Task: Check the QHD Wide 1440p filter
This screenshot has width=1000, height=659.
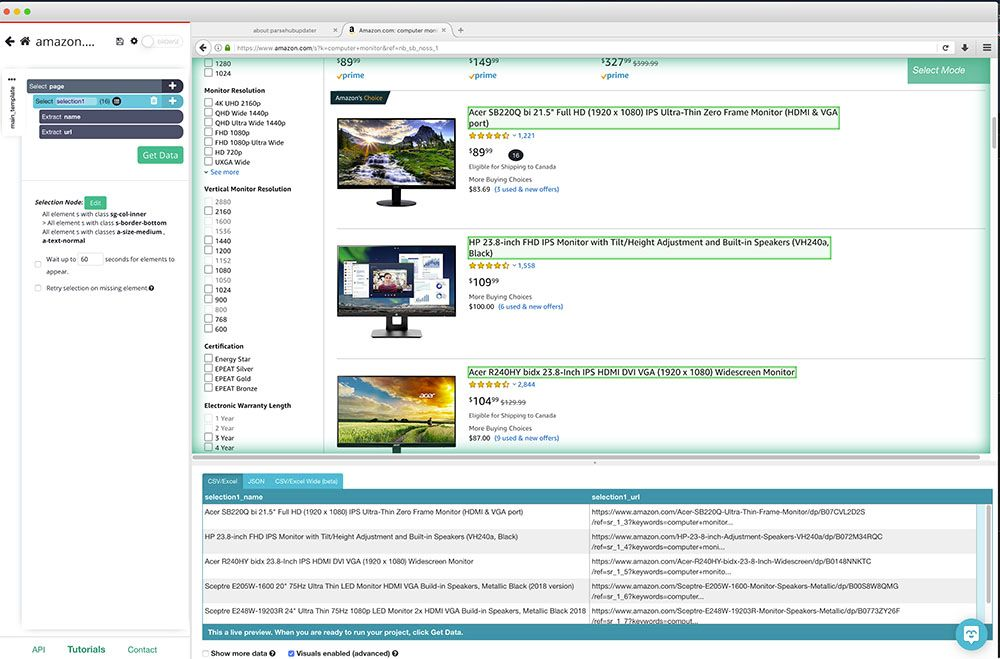Action: click(x=209, y=112)
